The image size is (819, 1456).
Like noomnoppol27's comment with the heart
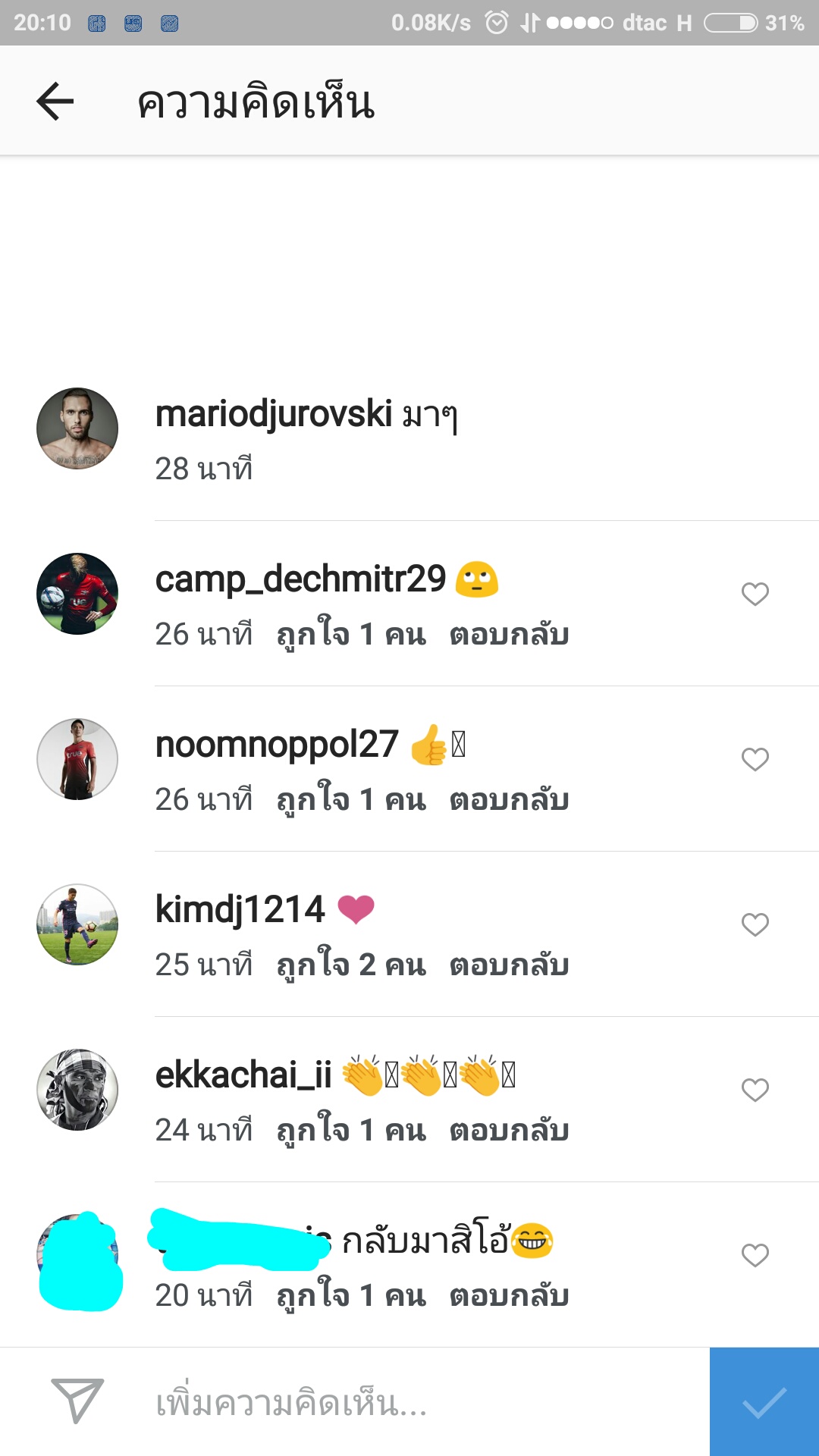click(755, 759)
